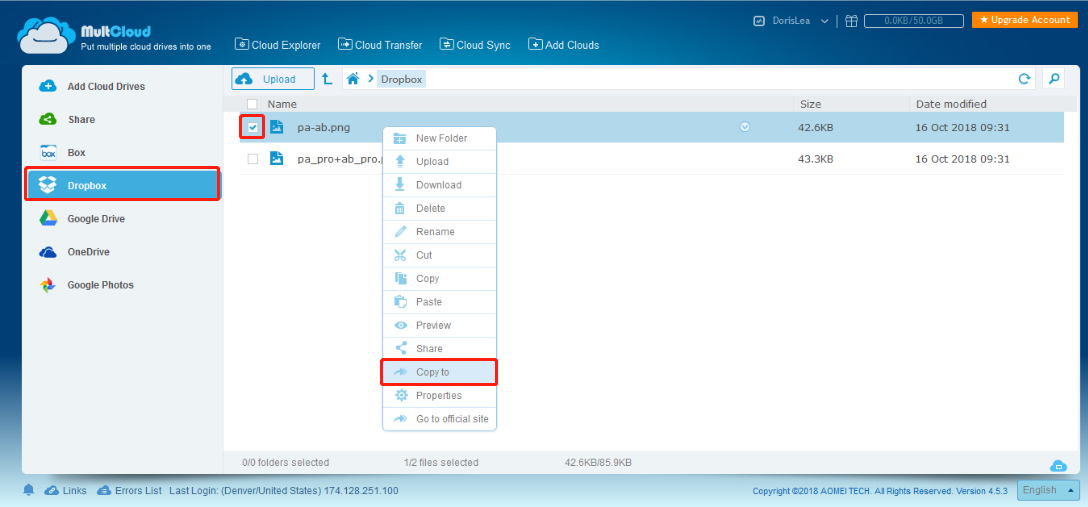Click the notification bell icon

coord(28,490)
